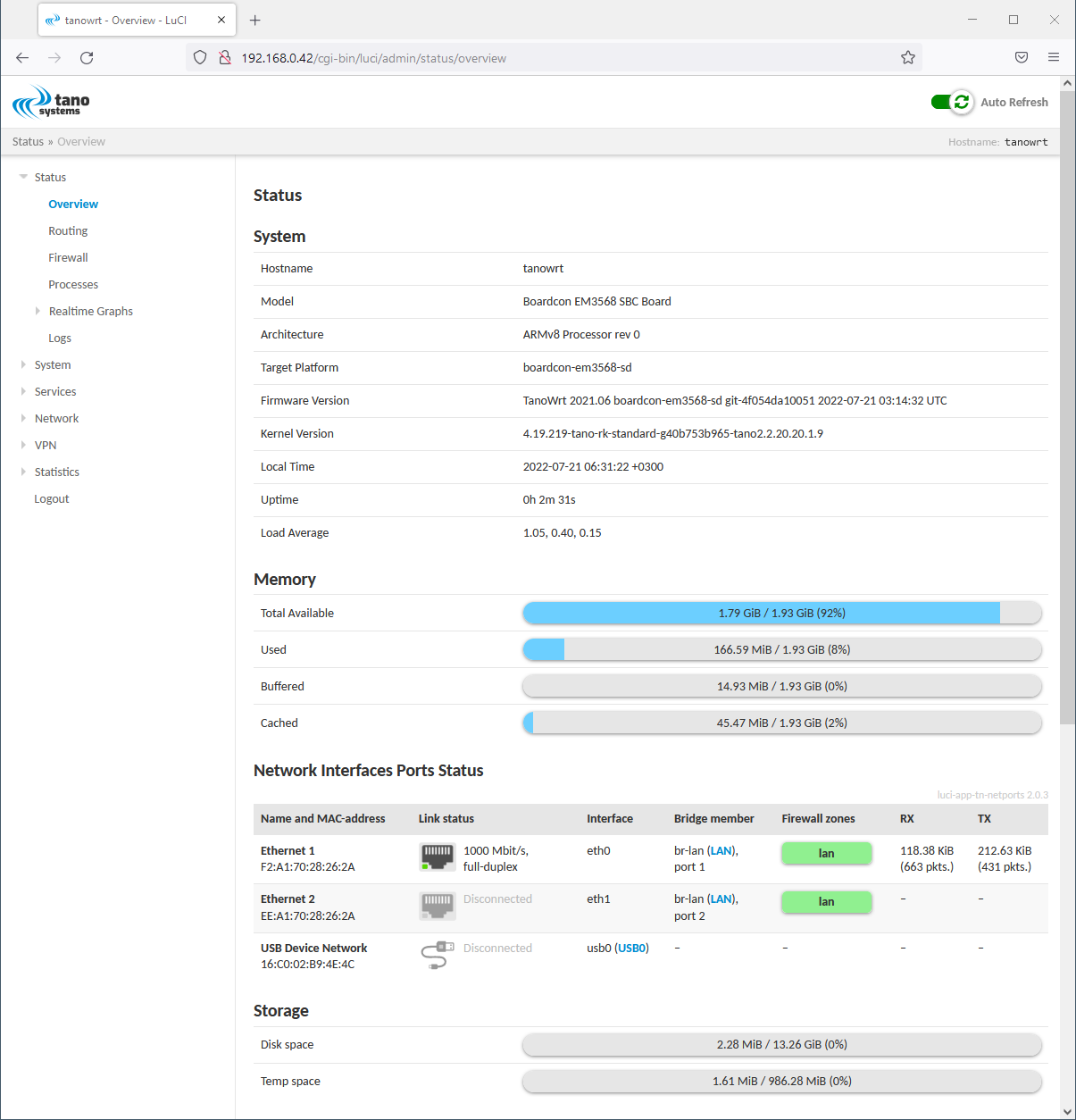Screen dimensions: 1076x1120
Task: Click the Ethernet 1 TX value 212.63 KiB
Action: click(1005, 851)
